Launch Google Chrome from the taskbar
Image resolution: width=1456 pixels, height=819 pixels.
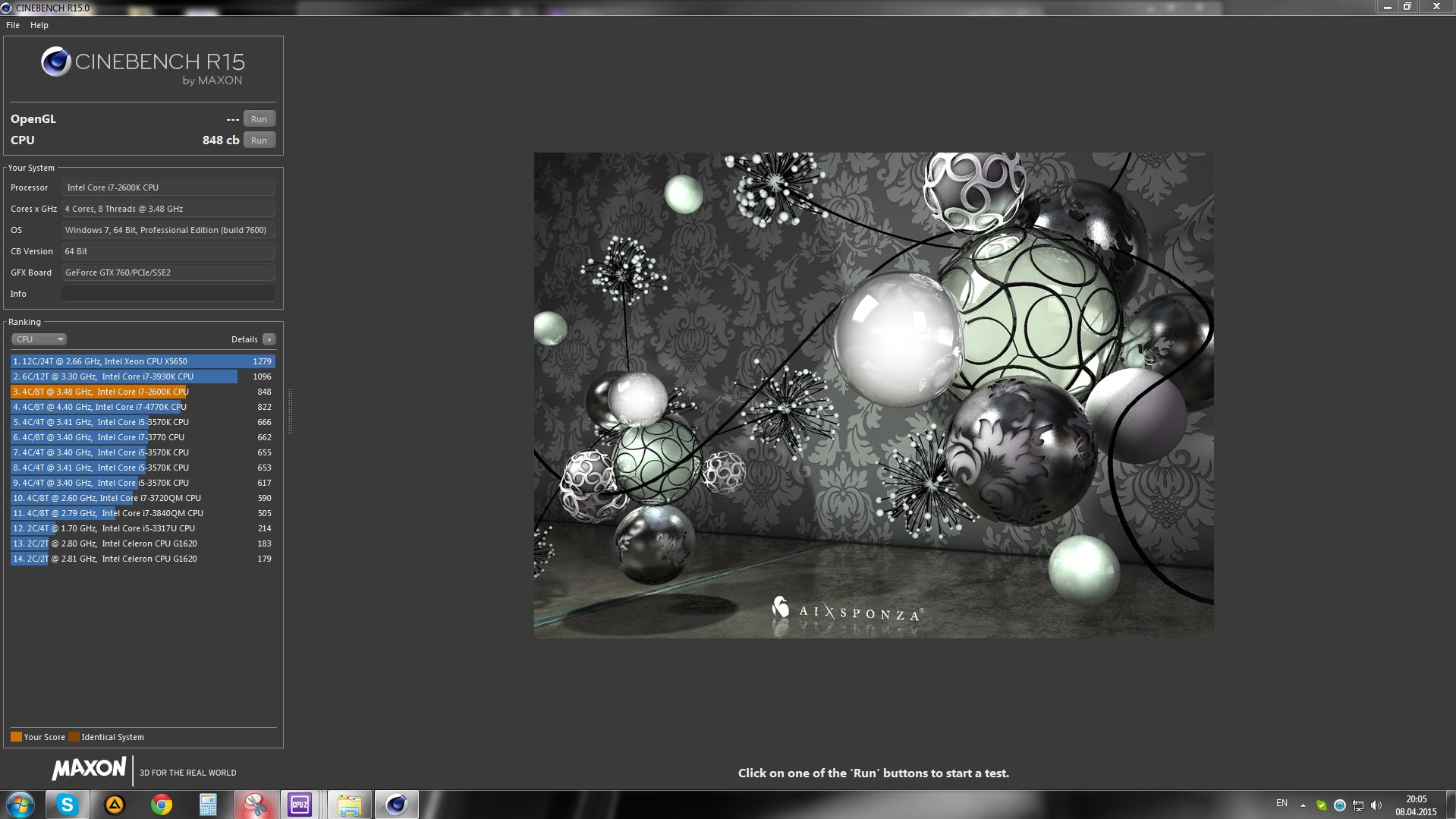(161, 805)
